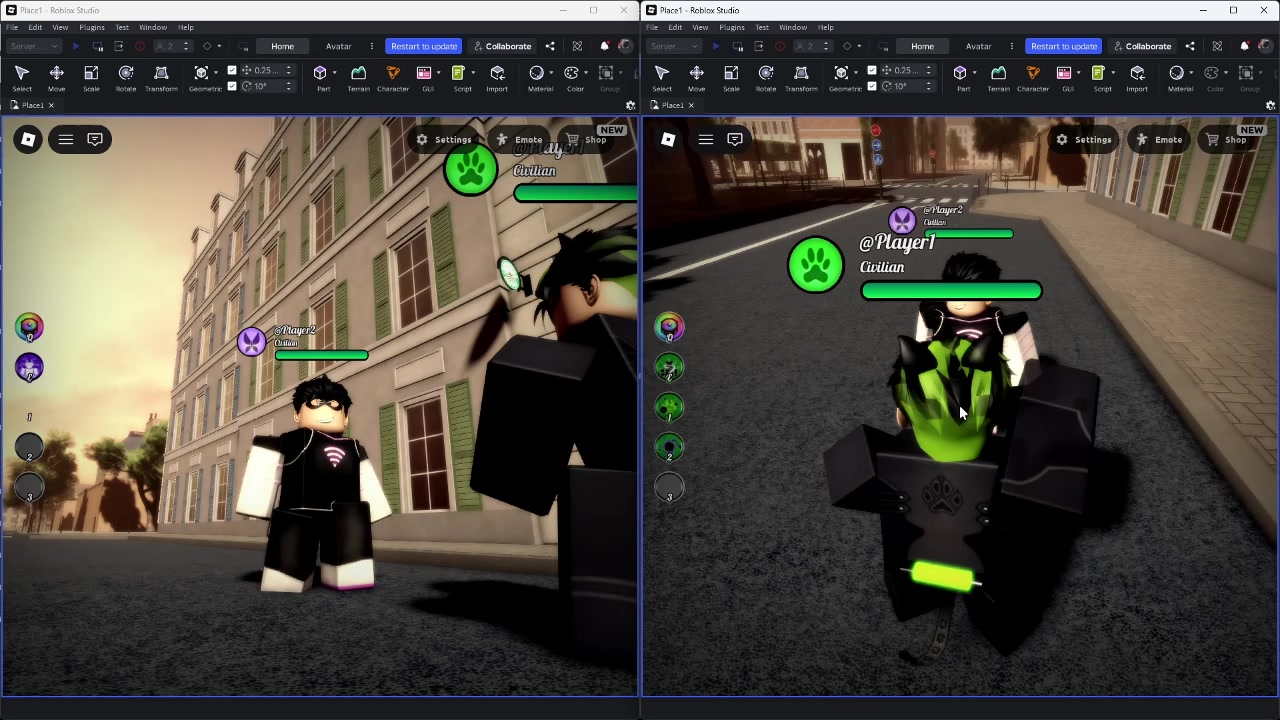
Task: Open the Terrain editor in left Studio window
Action: (x=358, y=78)
